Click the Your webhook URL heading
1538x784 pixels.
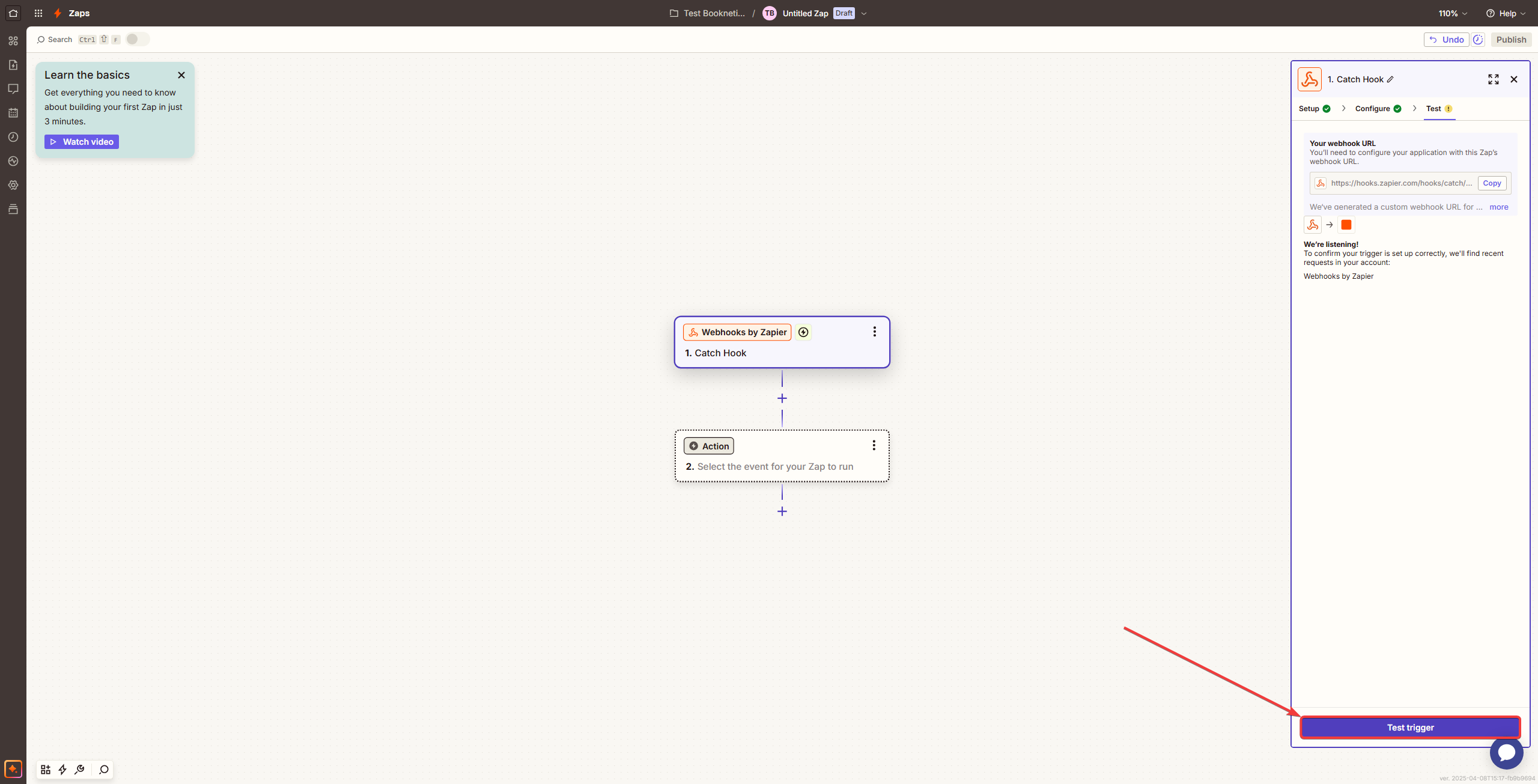(x=1342, y=144)
